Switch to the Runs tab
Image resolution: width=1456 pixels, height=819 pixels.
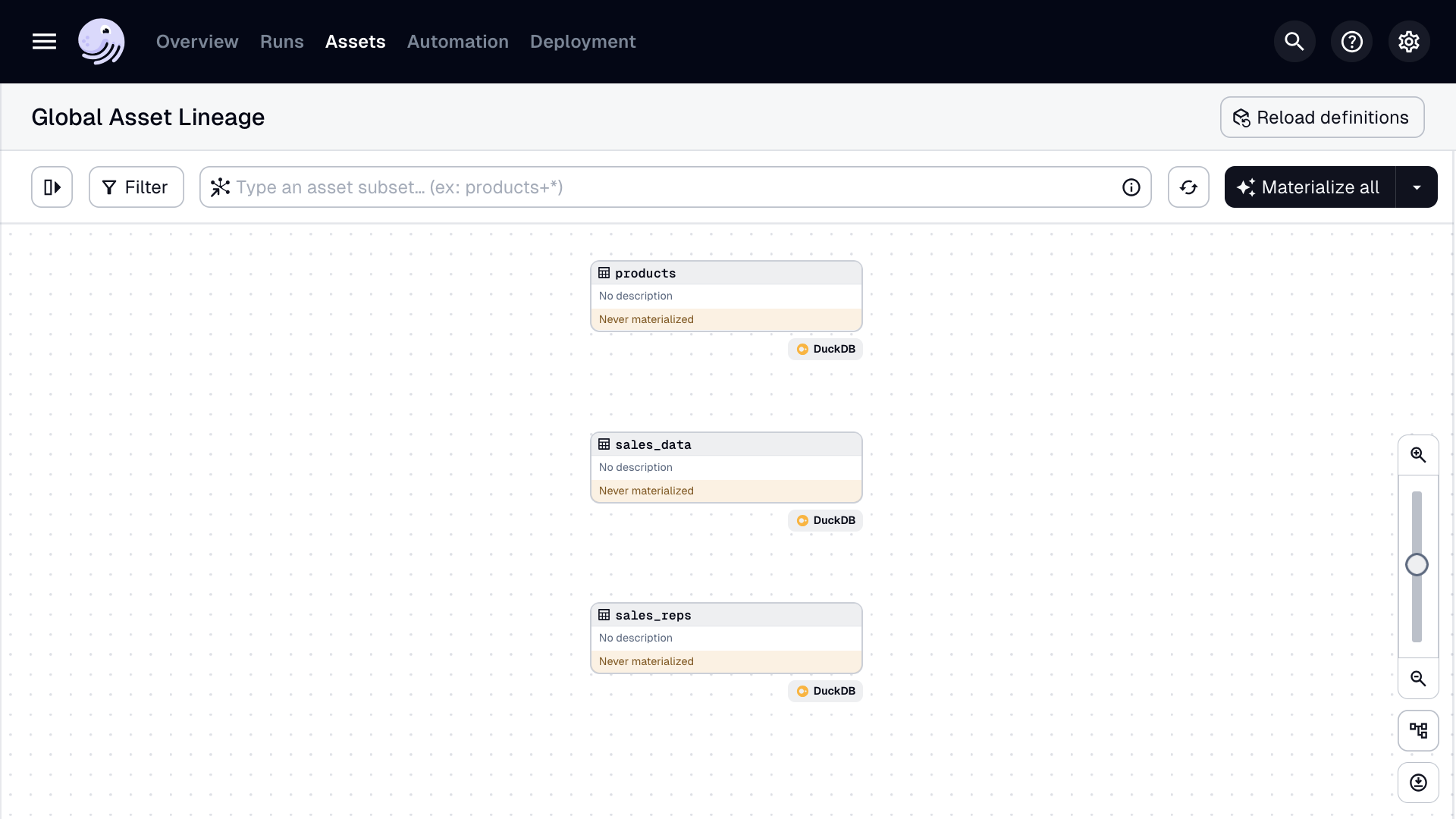[281, 42]
